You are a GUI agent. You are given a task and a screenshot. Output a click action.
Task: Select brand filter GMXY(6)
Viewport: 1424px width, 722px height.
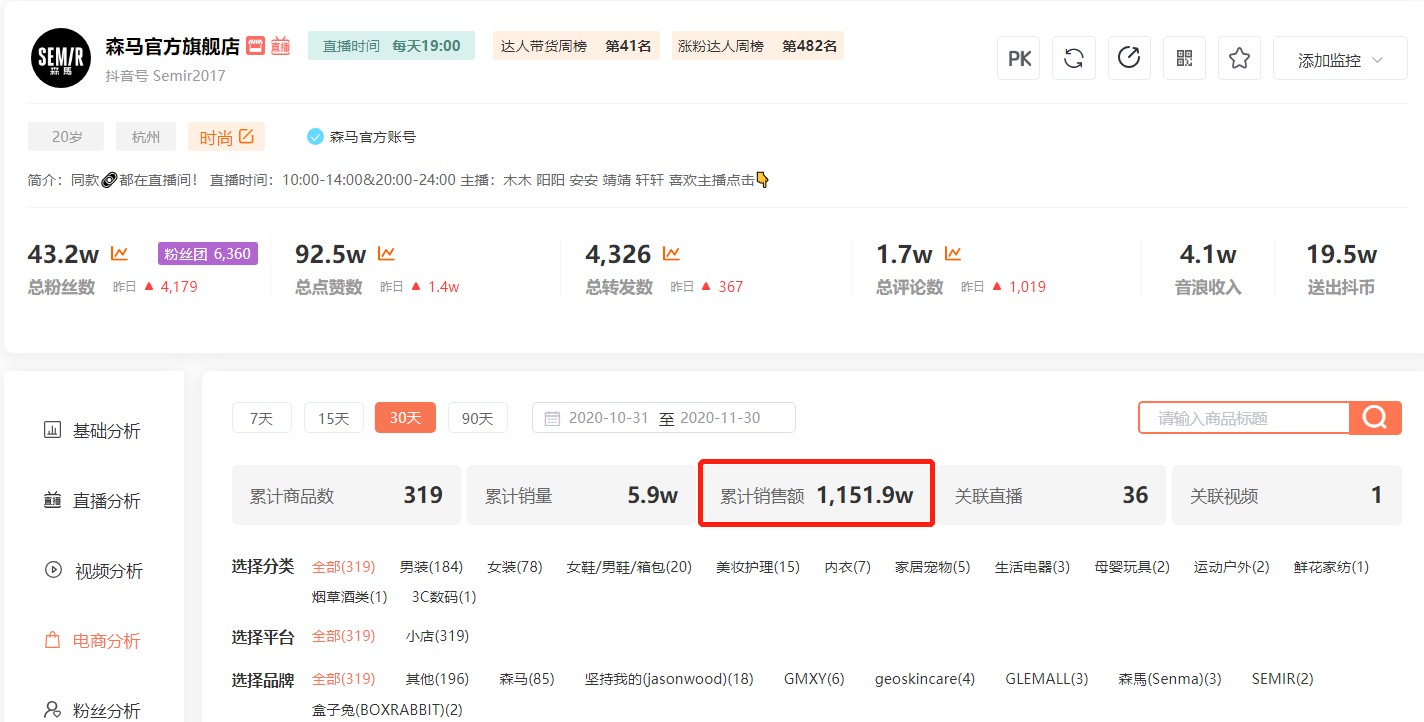(x=814, y=679)
